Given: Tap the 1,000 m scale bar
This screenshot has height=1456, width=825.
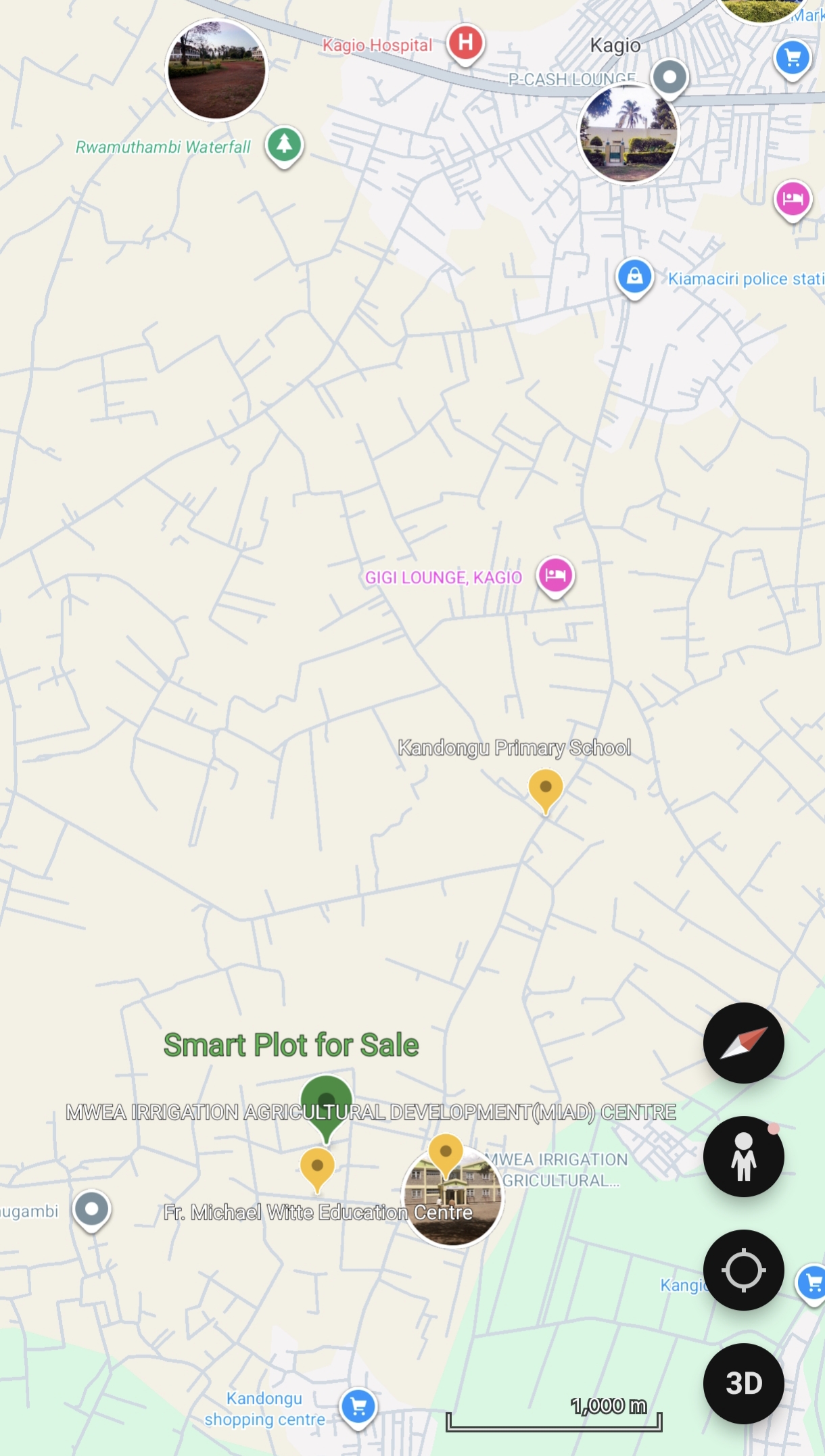Looking at the screenshot, I should pyautogui.click(x=554, y=1414).
